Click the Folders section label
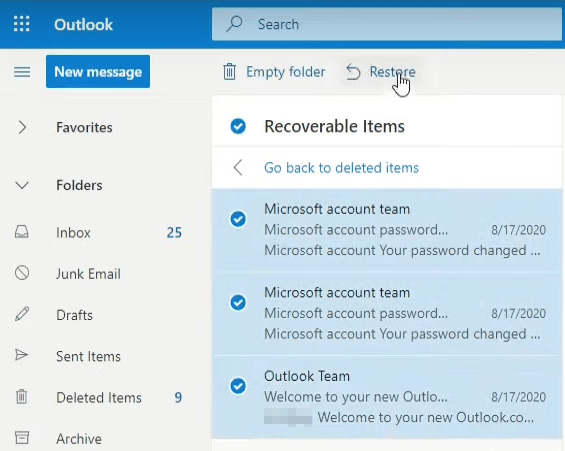565x451 pixels. coord(79,185)
